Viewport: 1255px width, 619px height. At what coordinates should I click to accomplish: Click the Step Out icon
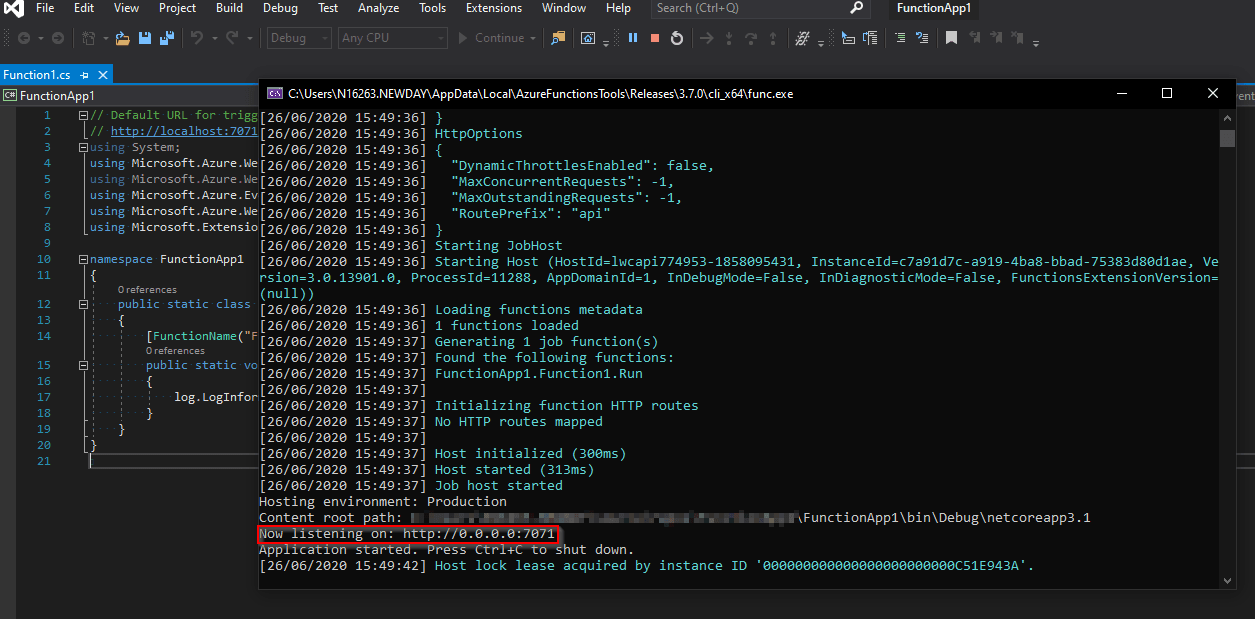[x=772, y=38]
